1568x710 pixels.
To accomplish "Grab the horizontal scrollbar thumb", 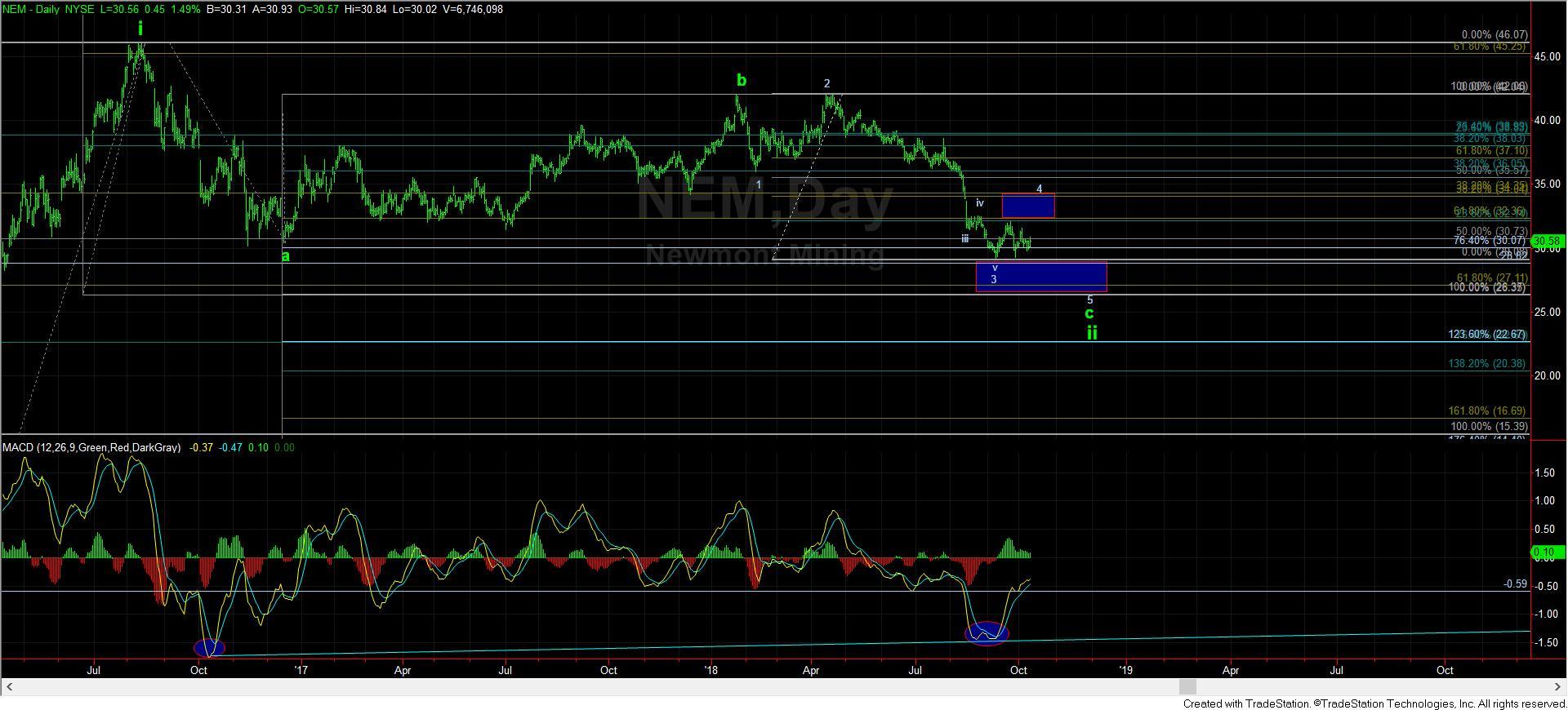I will pos(1187,687).
